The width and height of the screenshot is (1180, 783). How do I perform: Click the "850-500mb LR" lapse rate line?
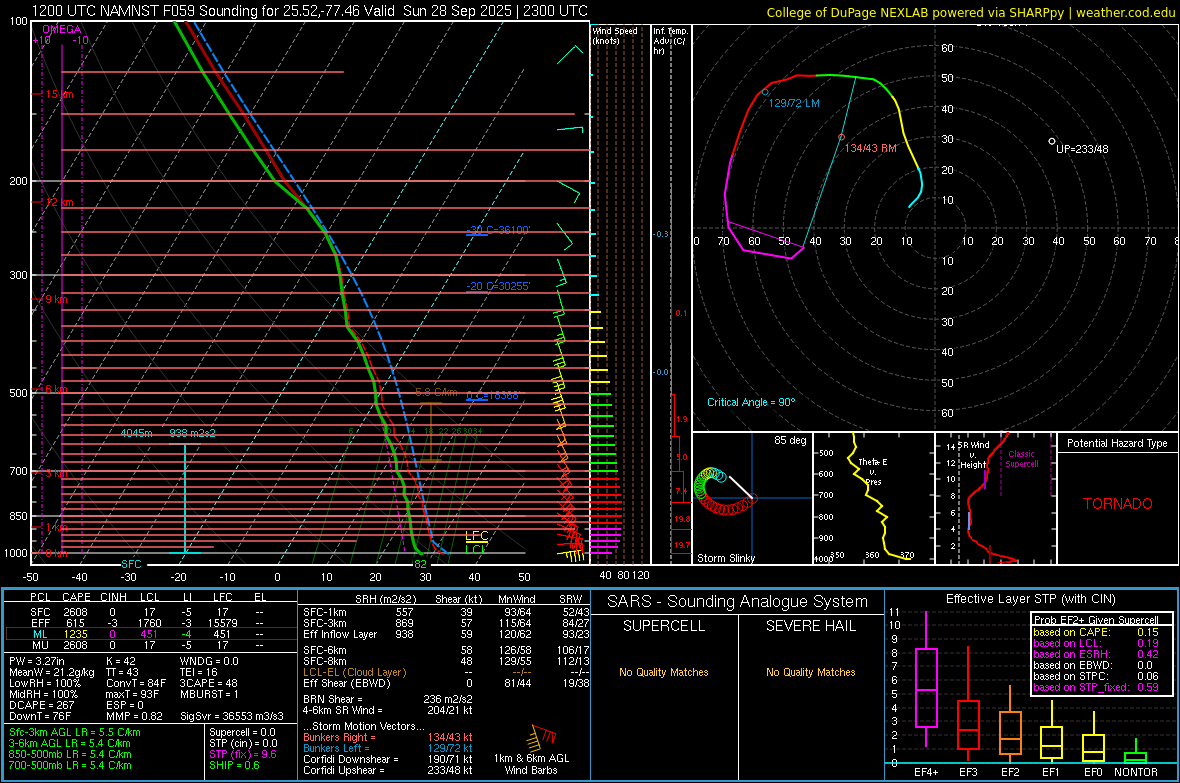coord(71,754)
